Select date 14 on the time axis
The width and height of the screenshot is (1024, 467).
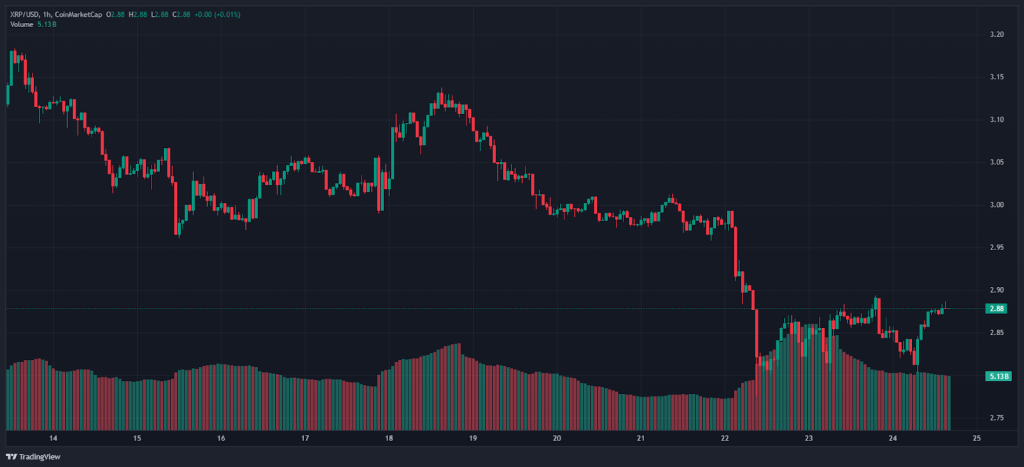click(53, 438)
